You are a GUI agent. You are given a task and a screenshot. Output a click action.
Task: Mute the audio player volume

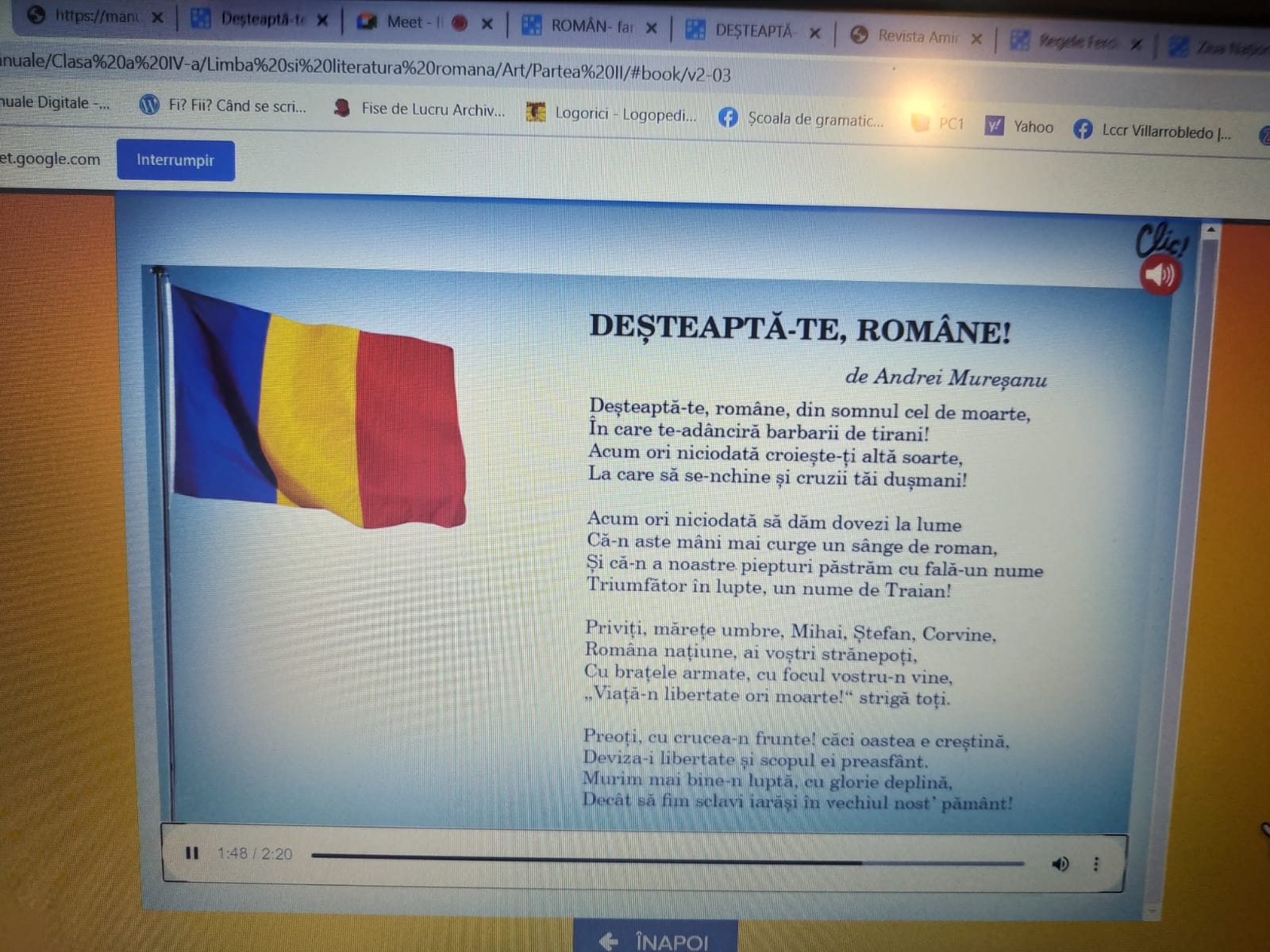click(x=1060, y=863)
